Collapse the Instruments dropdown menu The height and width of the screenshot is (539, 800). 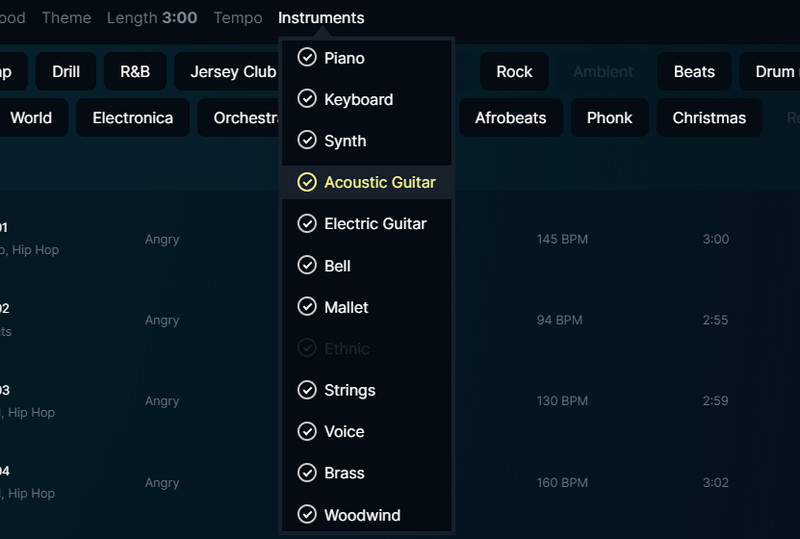(x=321, y=18)
